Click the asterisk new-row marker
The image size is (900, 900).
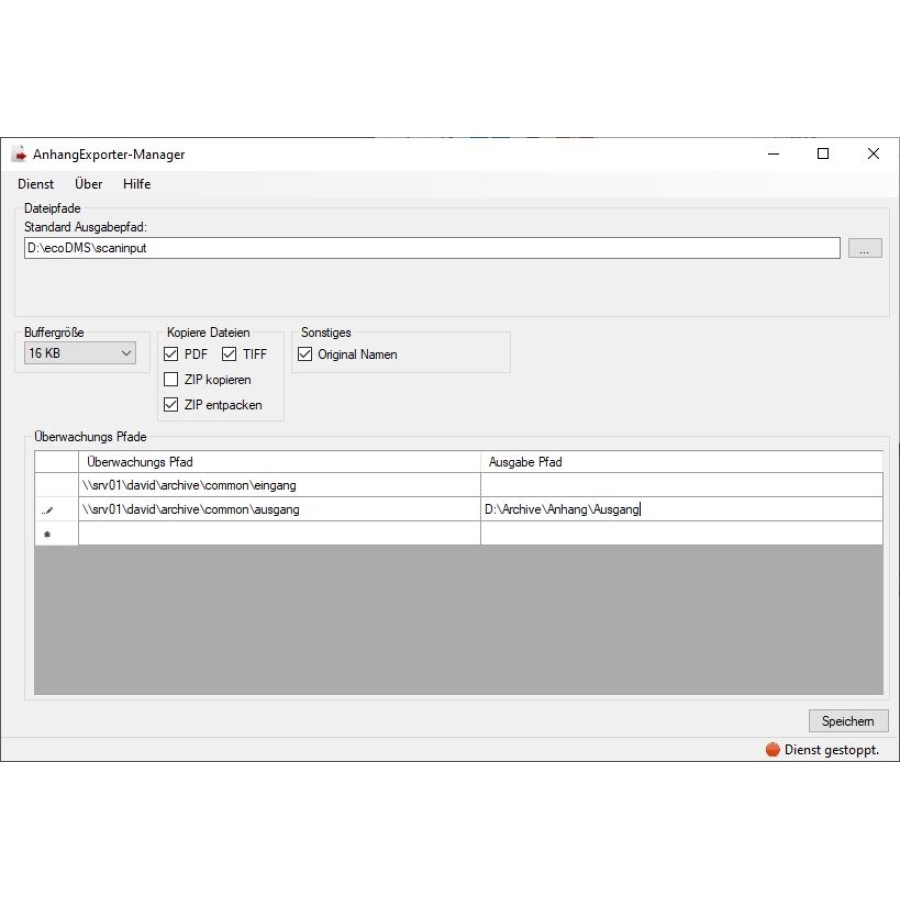click(x=47, y=534)
